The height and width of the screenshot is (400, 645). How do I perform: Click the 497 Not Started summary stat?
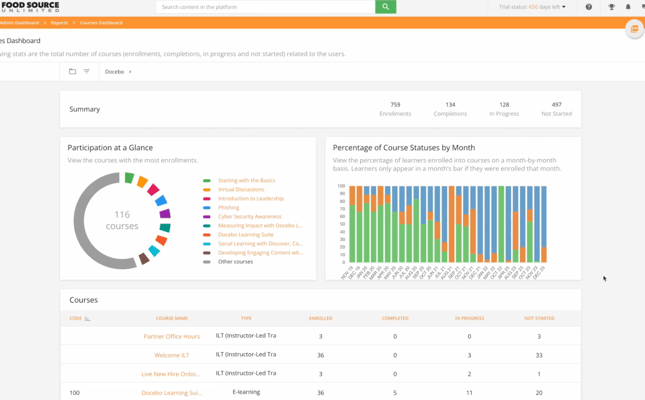[x=557, y=109]
